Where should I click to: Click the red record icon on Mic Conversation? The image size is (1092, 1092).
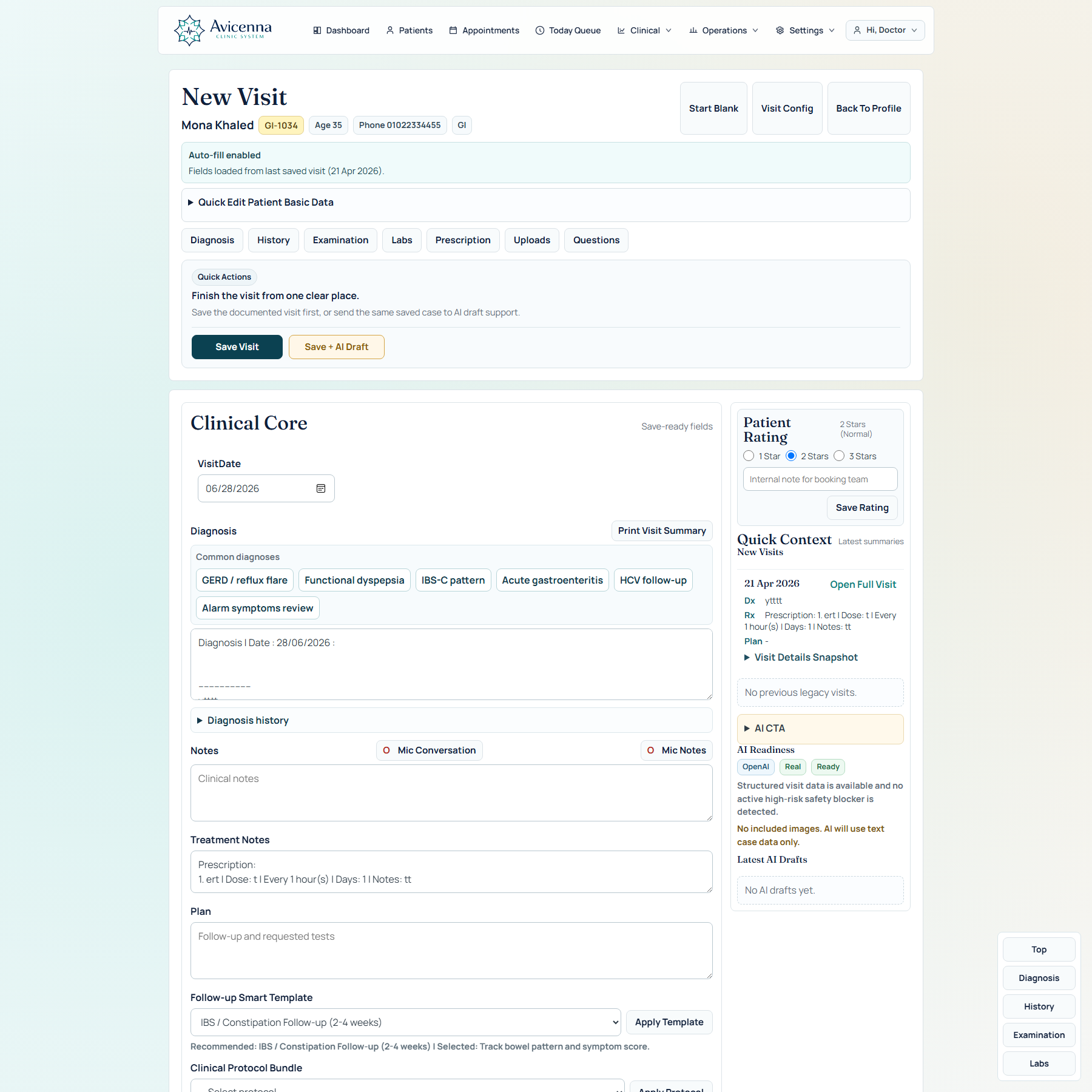pos(386,750)
